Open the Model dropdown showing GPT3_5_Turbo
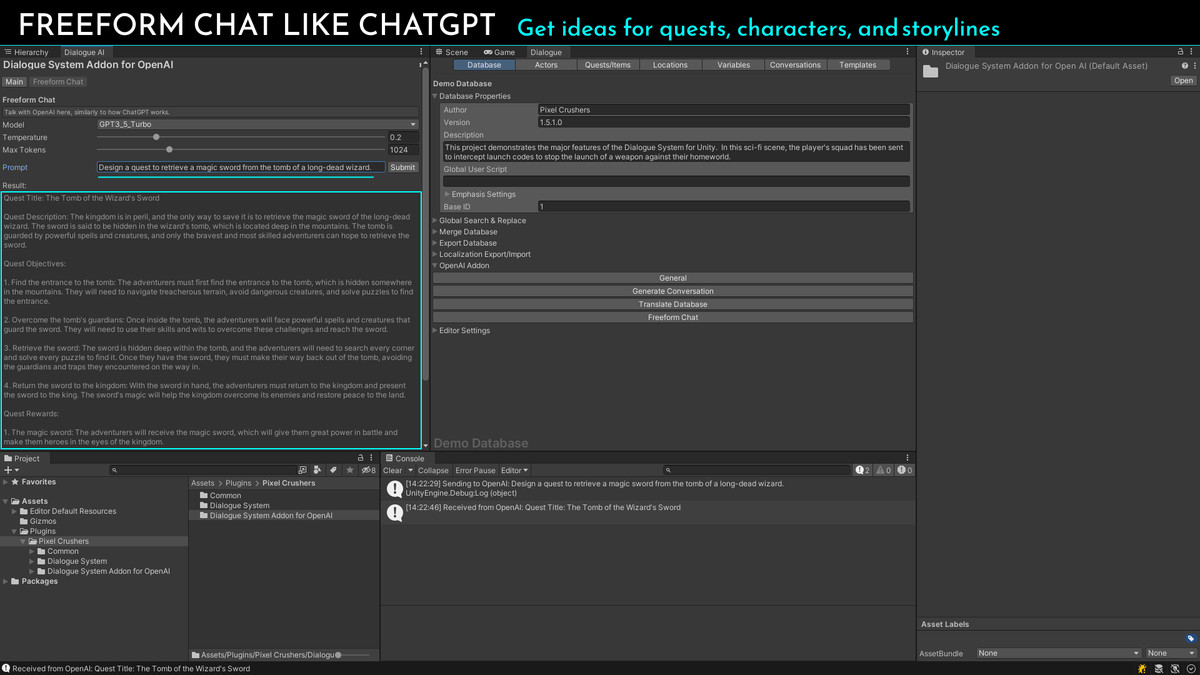The image size is (1200, 675). click(258, 124)
